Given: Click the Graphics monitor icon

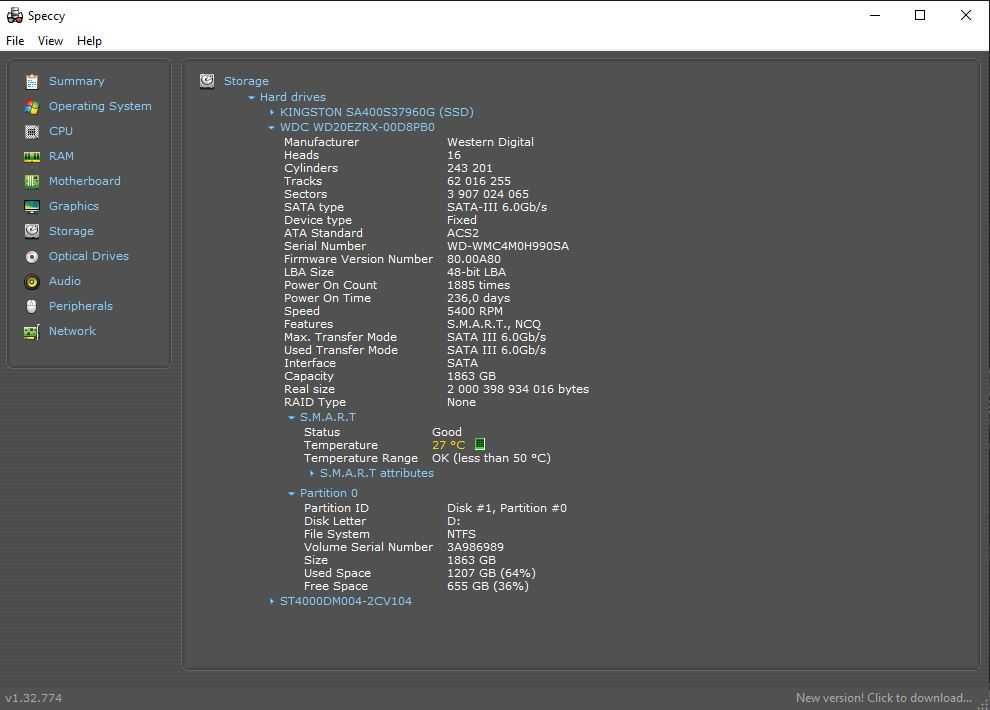Looking at the screenshot, I should tap(32, 206).
